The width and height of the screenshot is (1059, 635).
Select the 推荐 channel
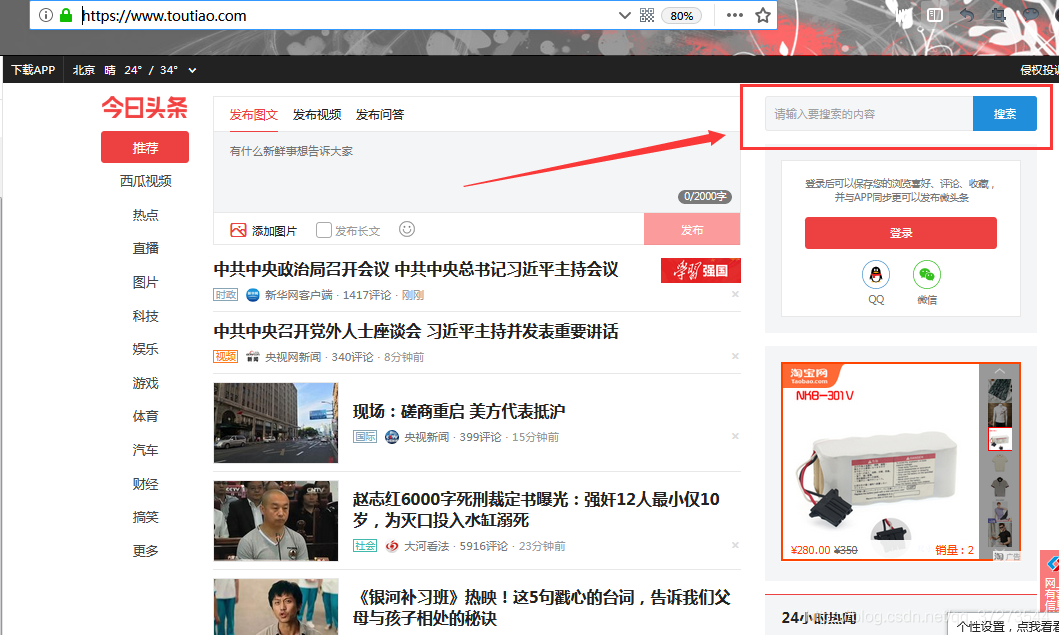point(145,147)
